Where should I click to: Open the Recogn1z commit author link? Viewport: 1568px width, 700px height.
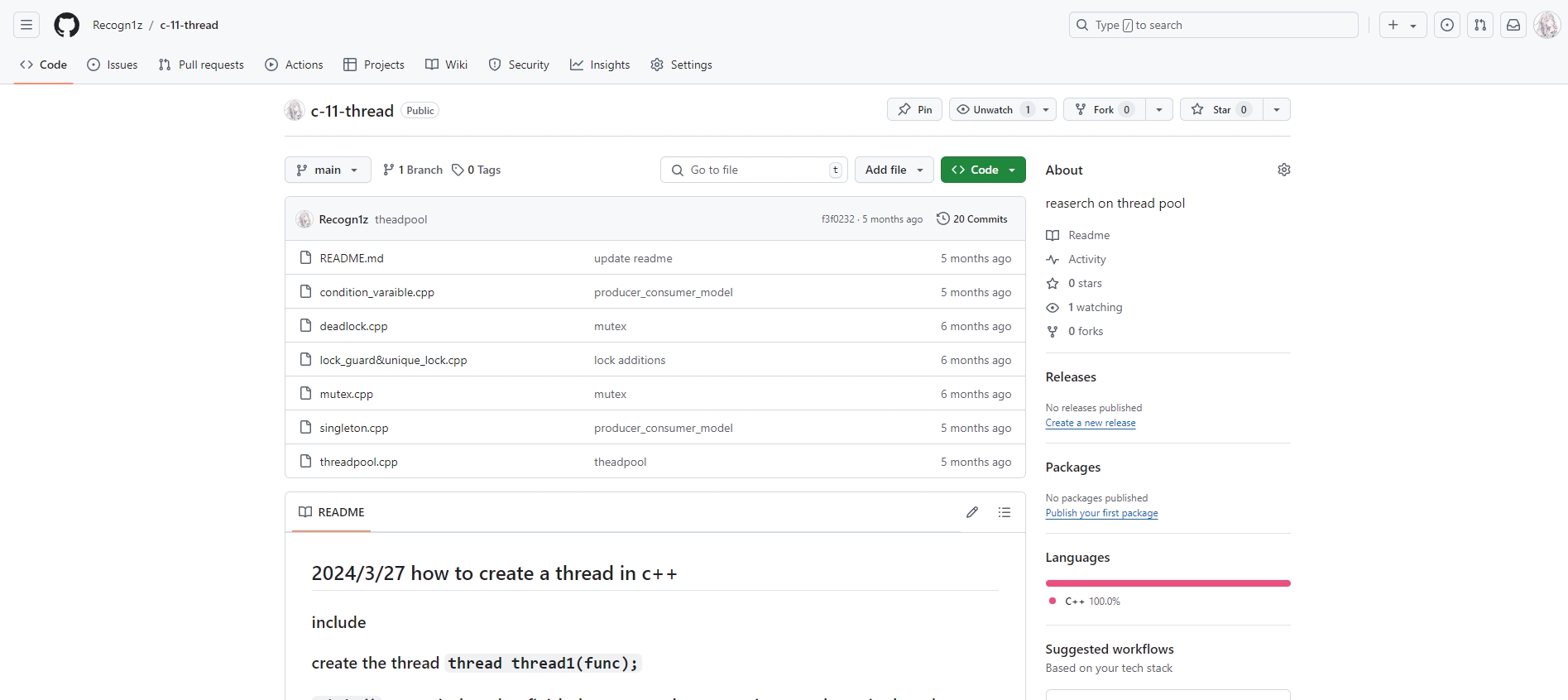coord(343,219)
